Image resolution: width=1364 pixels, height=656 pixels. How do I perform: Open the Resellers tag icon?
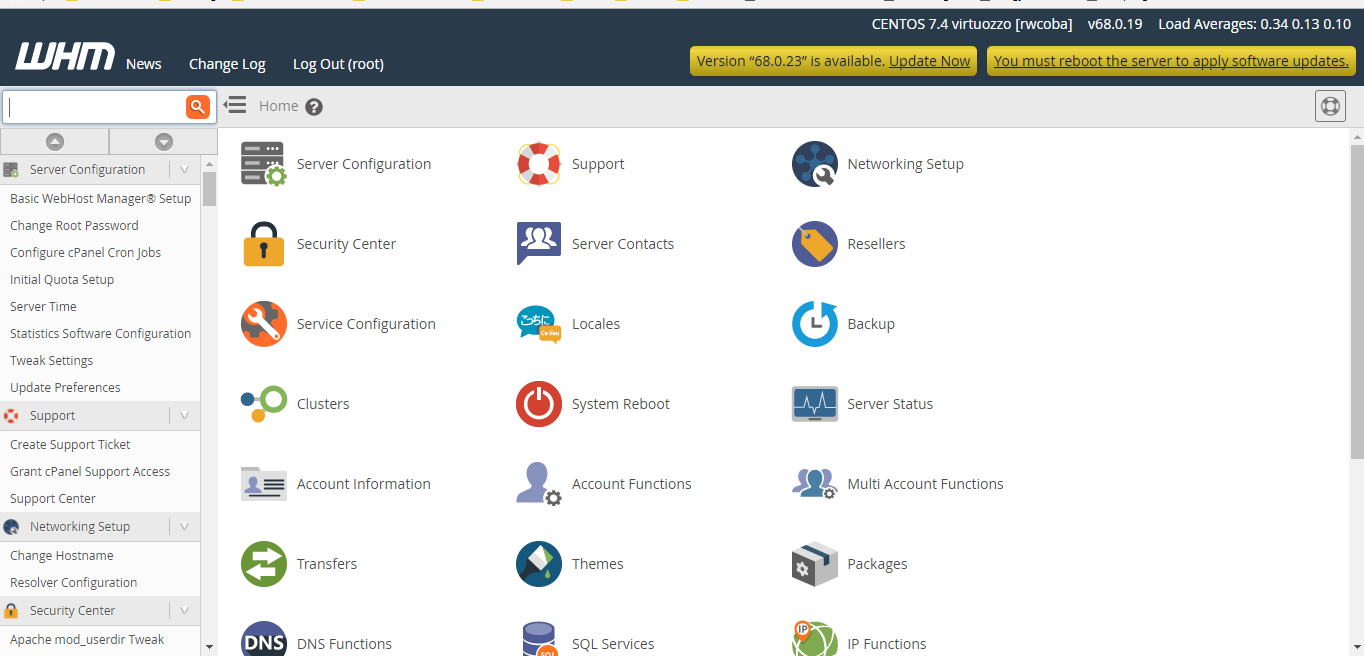[x=814, y=244]
